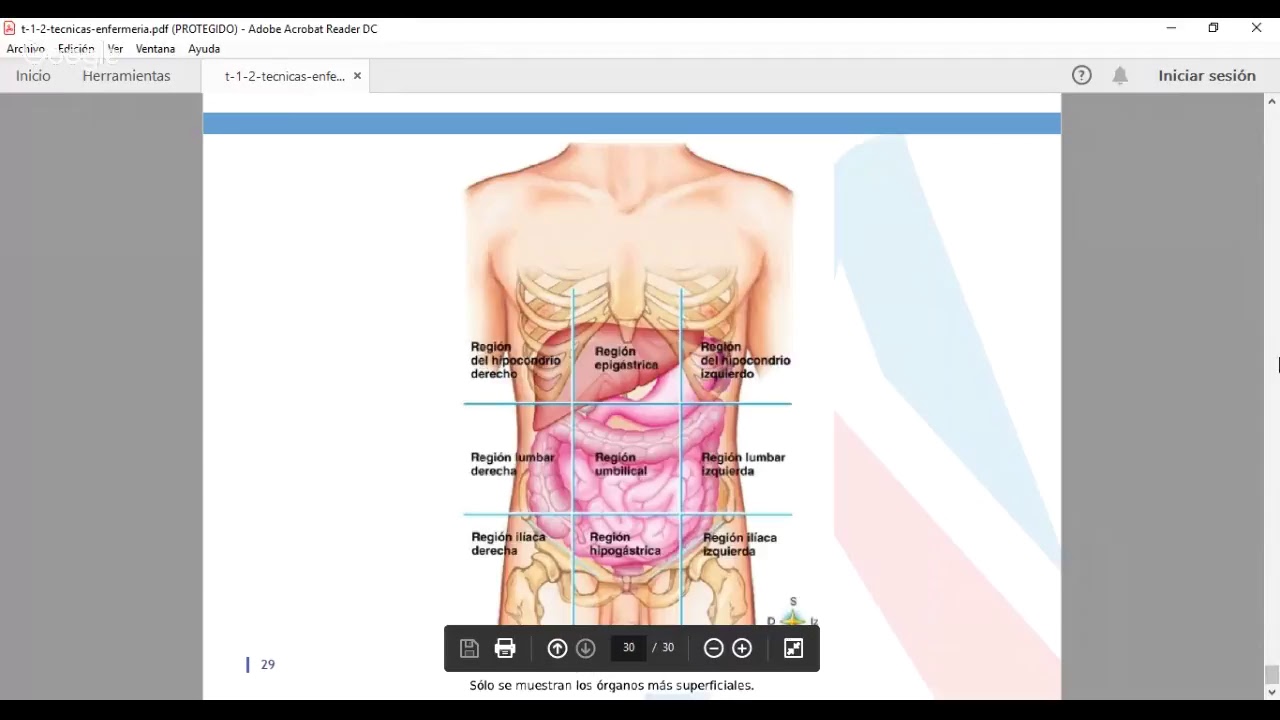Open the help question mark icon
Screen dimensions: 1280x720
[x=1082, y=75]
